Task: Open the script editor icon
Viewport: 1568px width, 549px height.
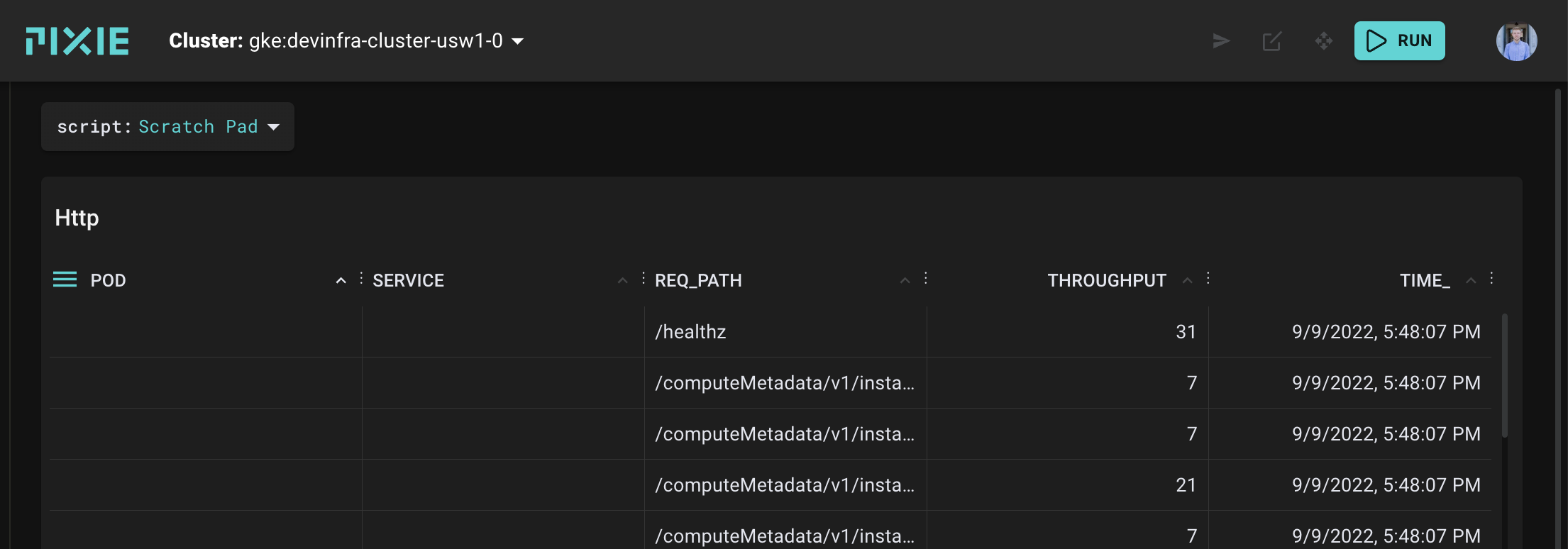Action: tap(1272, 41)
